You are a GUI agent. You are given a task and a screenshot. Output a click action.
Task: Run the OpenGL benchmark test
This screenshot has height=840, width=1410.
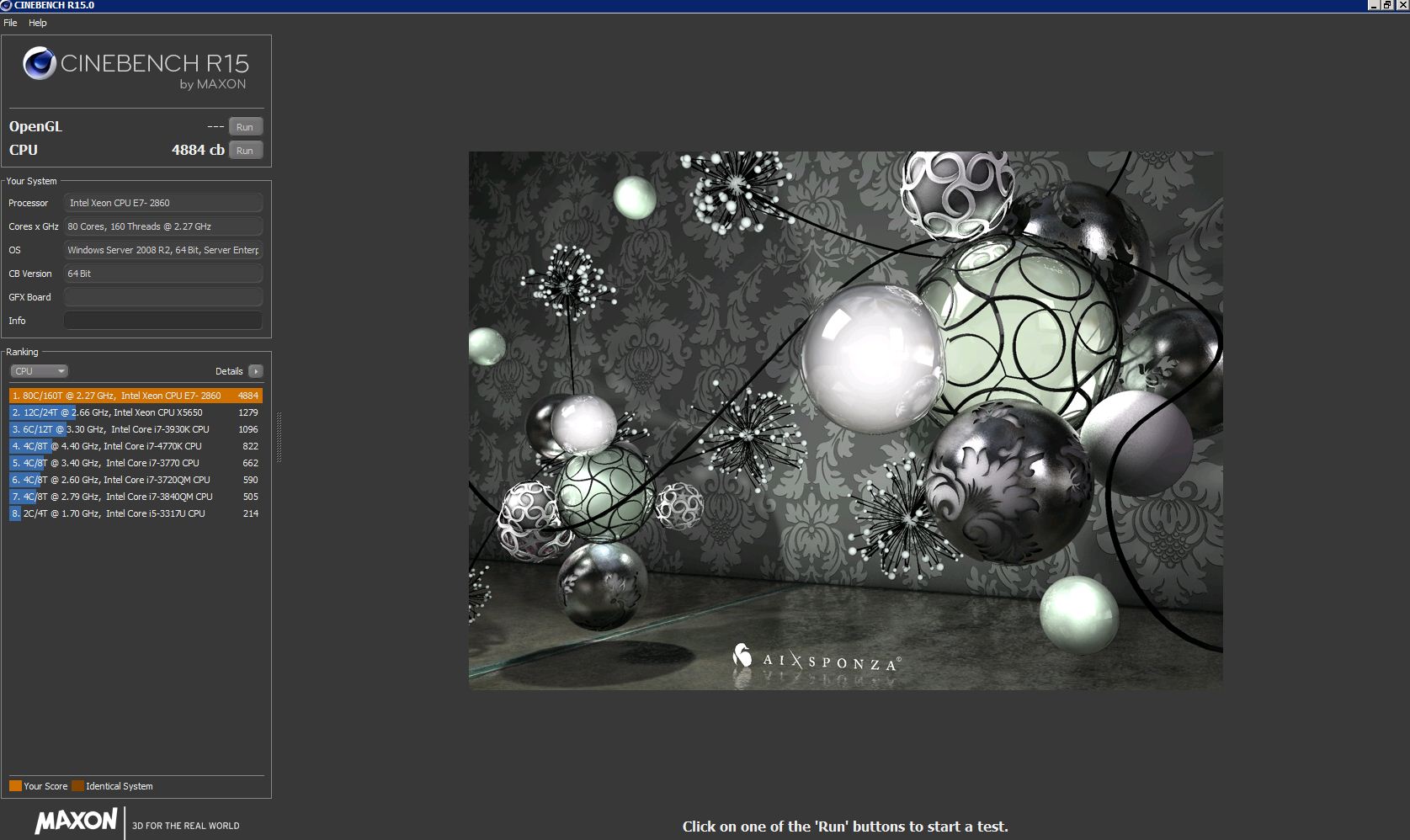click(245, 127)
